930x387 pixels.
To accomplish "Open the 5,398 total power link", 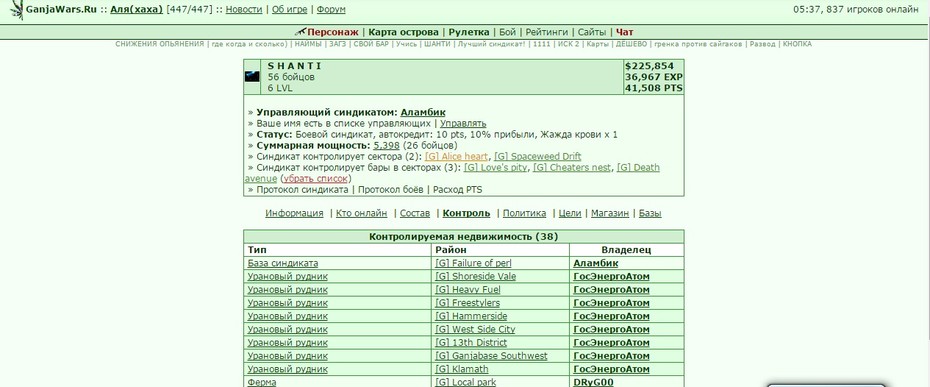I will point(386,145).
